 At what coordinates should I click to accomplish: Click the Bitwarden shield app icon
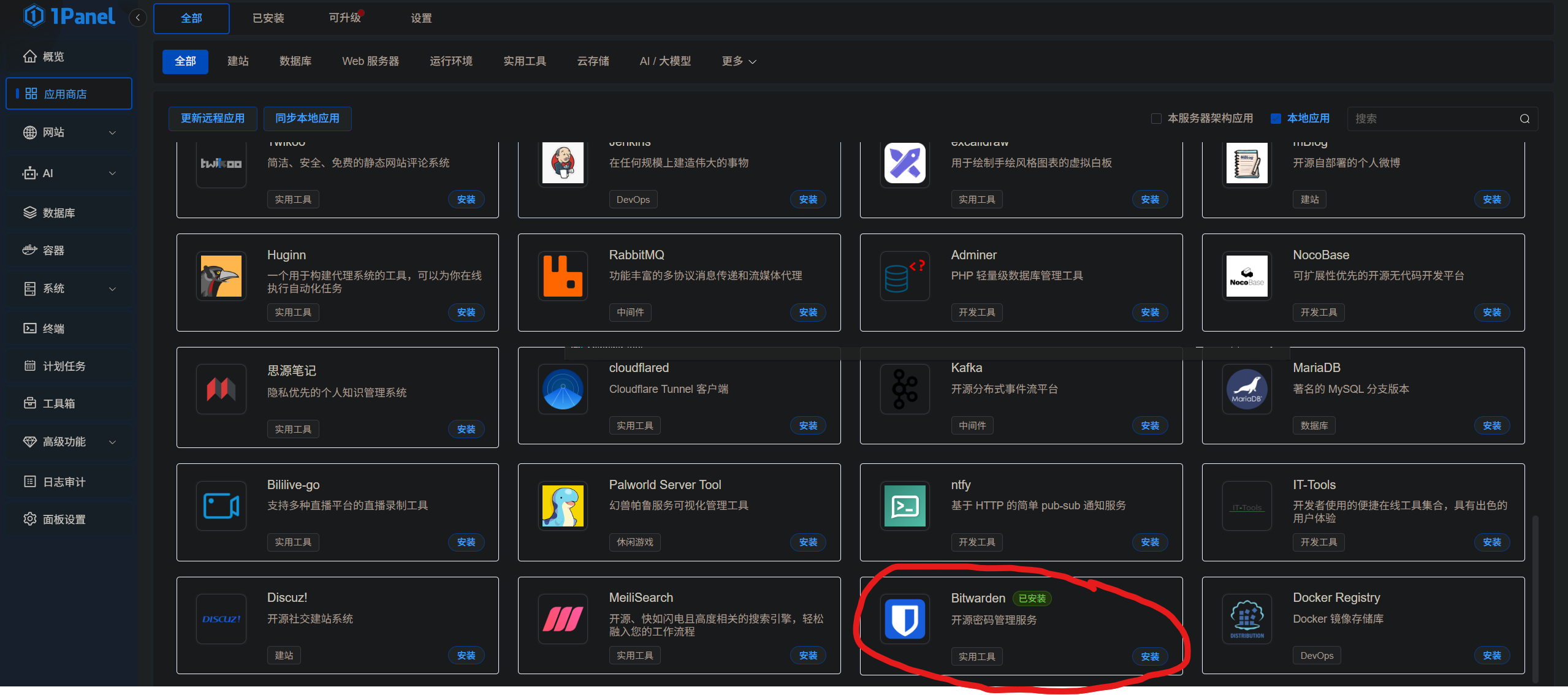(905, 619)
